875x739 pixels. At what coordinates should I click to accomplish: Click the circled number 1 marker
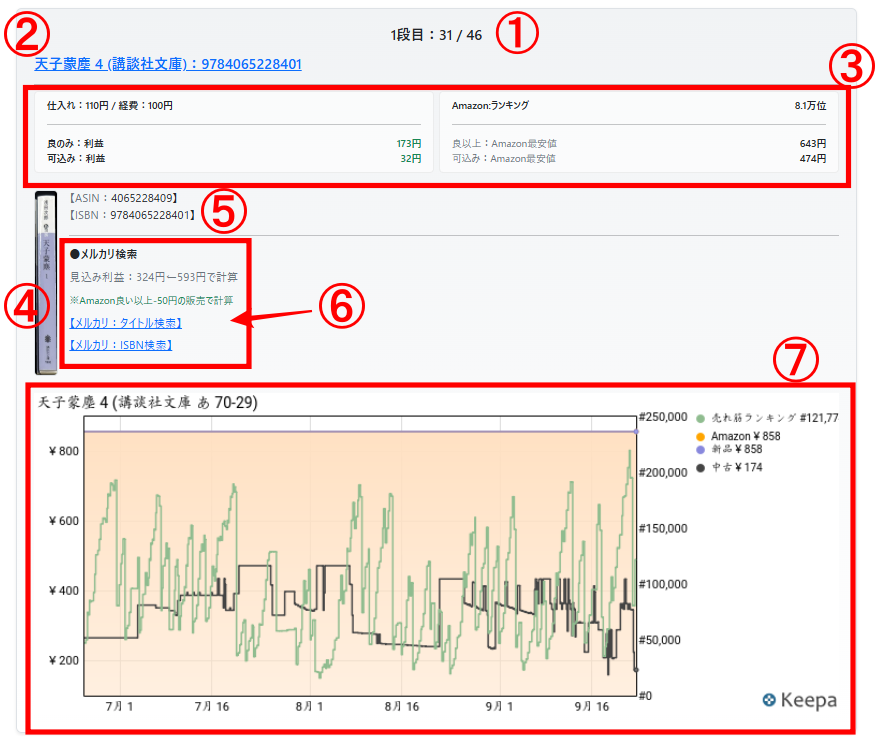tap(519, 36)
